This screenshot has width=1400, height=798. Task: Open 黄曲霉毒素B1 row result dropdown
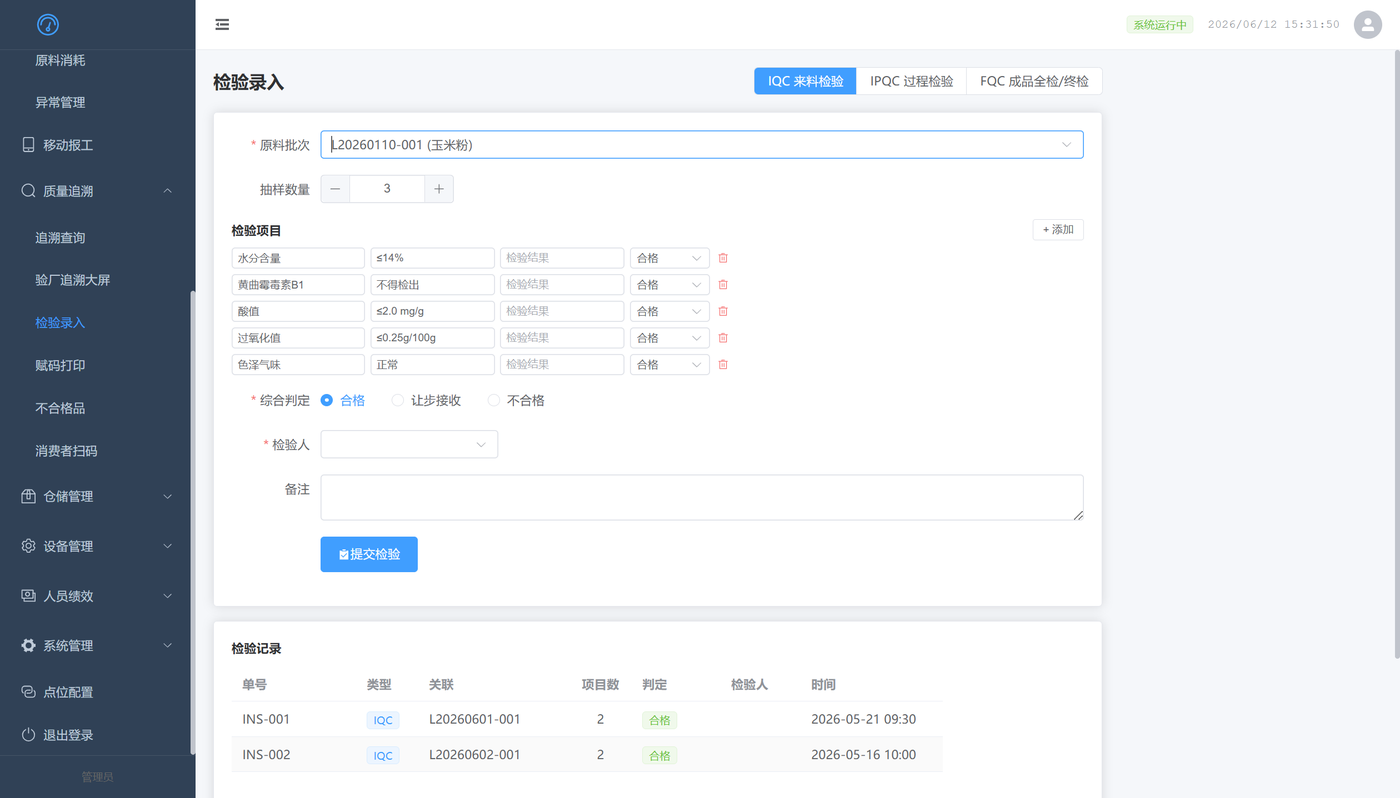tap(670, 285)
